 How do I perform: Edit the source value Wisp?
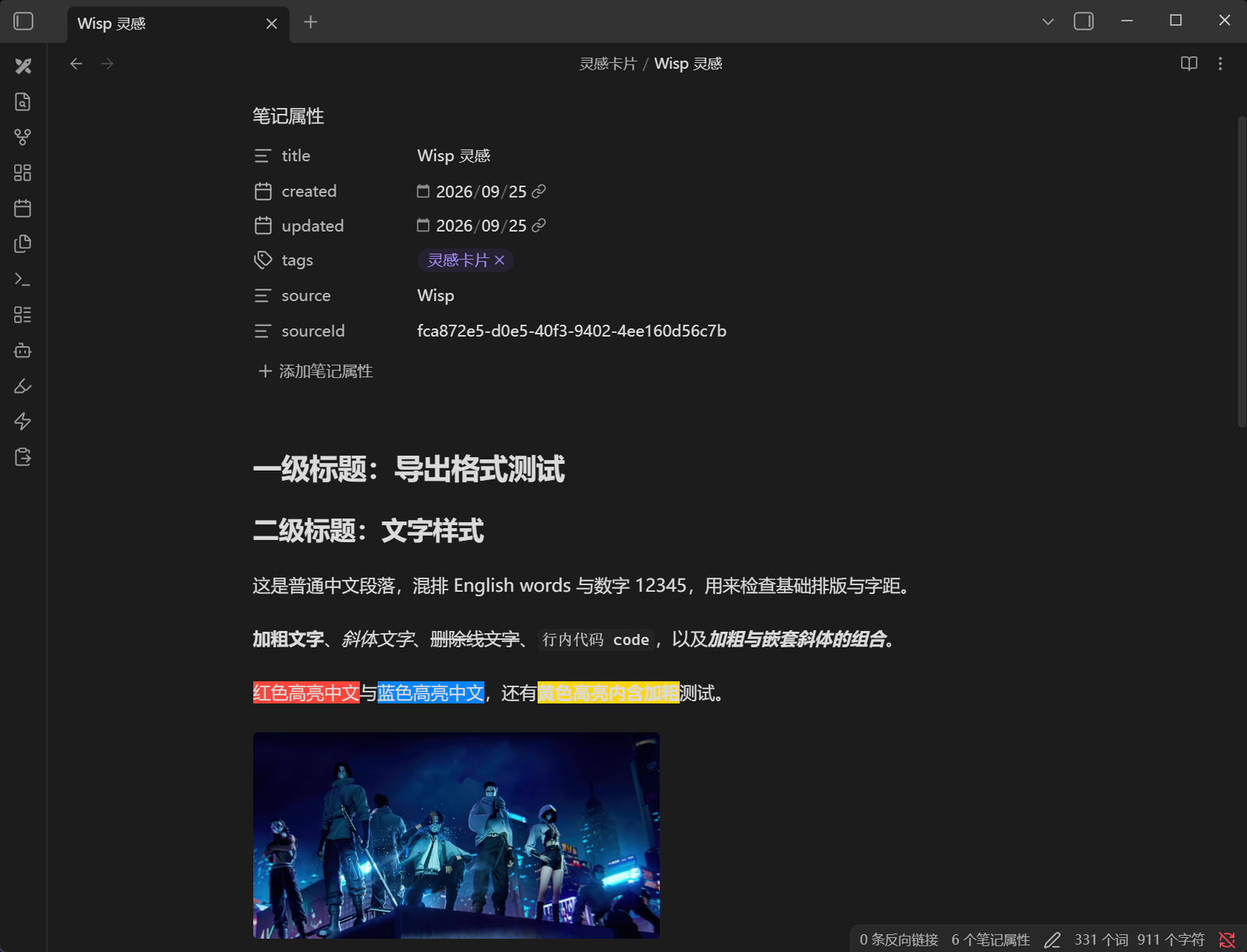436,295
